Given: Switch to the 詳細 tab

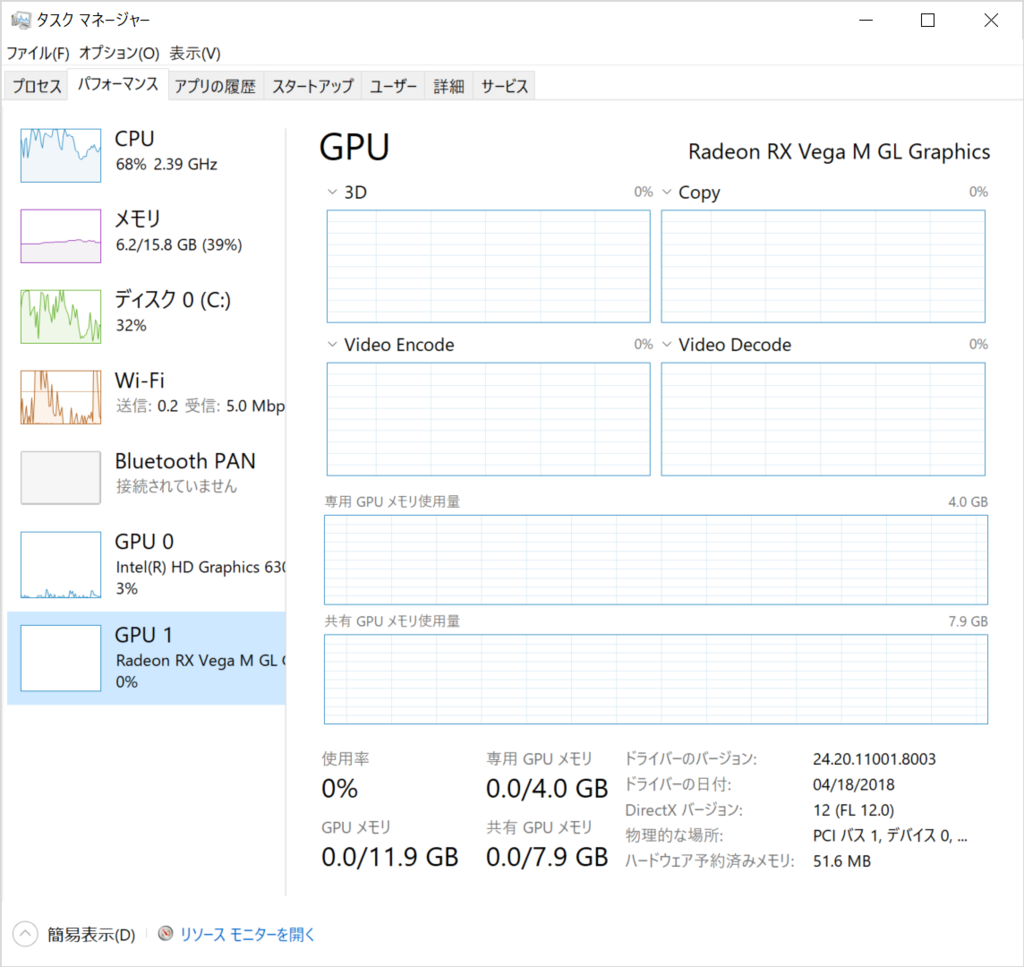Looking at the screenshot, I should (449, 86).
